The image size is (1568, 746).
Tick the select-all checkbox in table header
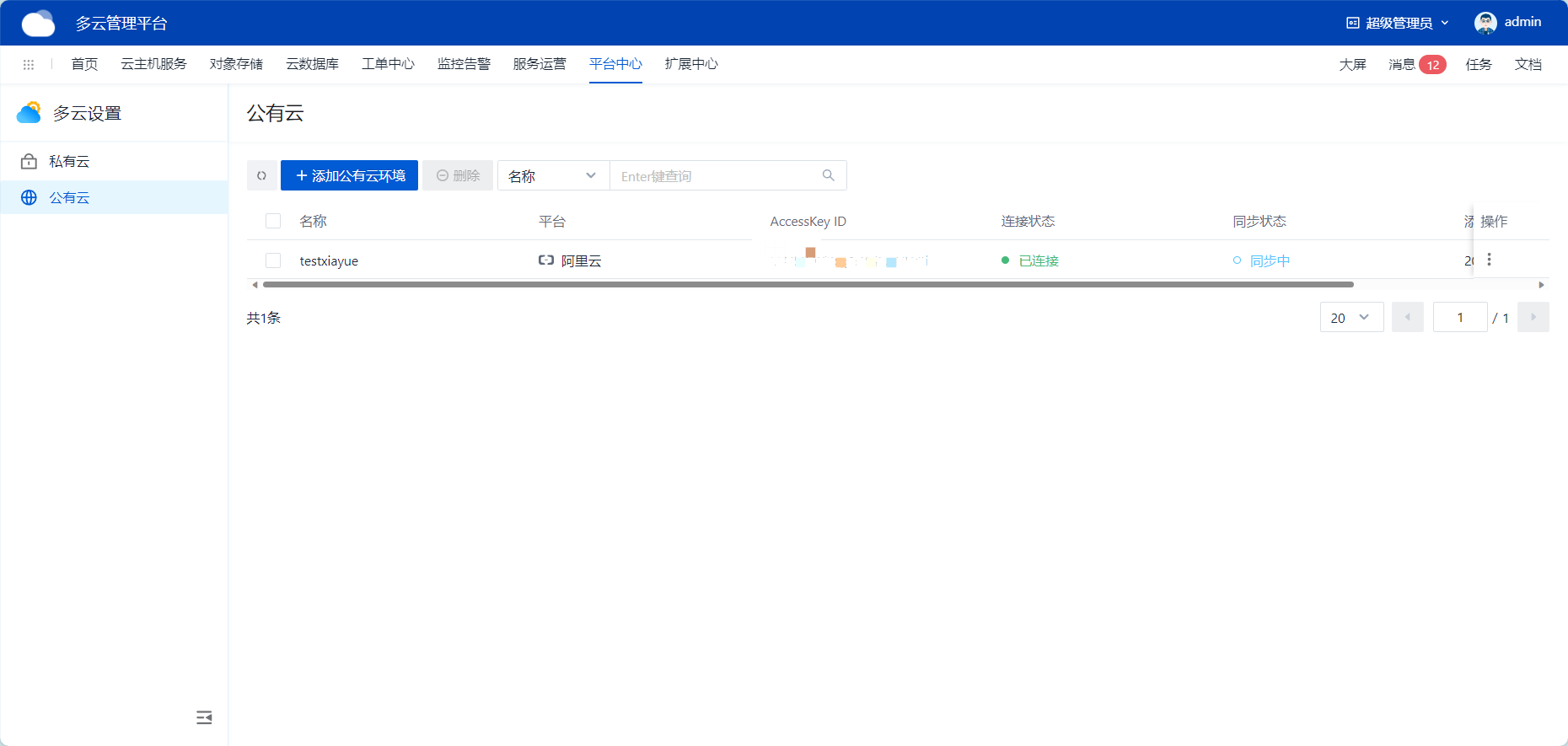tap(273, 221)
